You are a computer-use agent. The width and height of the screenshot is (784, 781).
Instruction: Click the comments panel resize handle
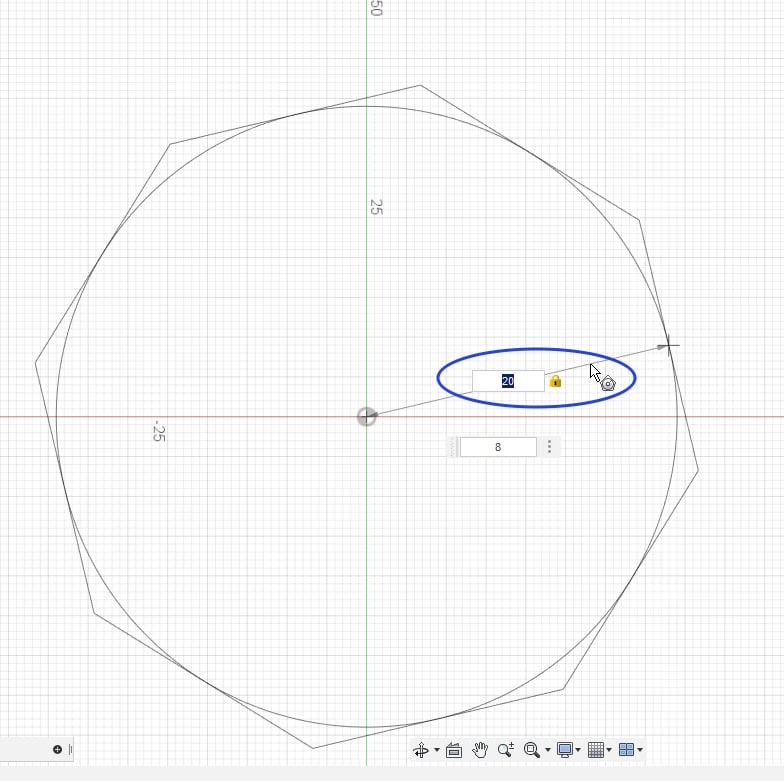coord(70,749)
